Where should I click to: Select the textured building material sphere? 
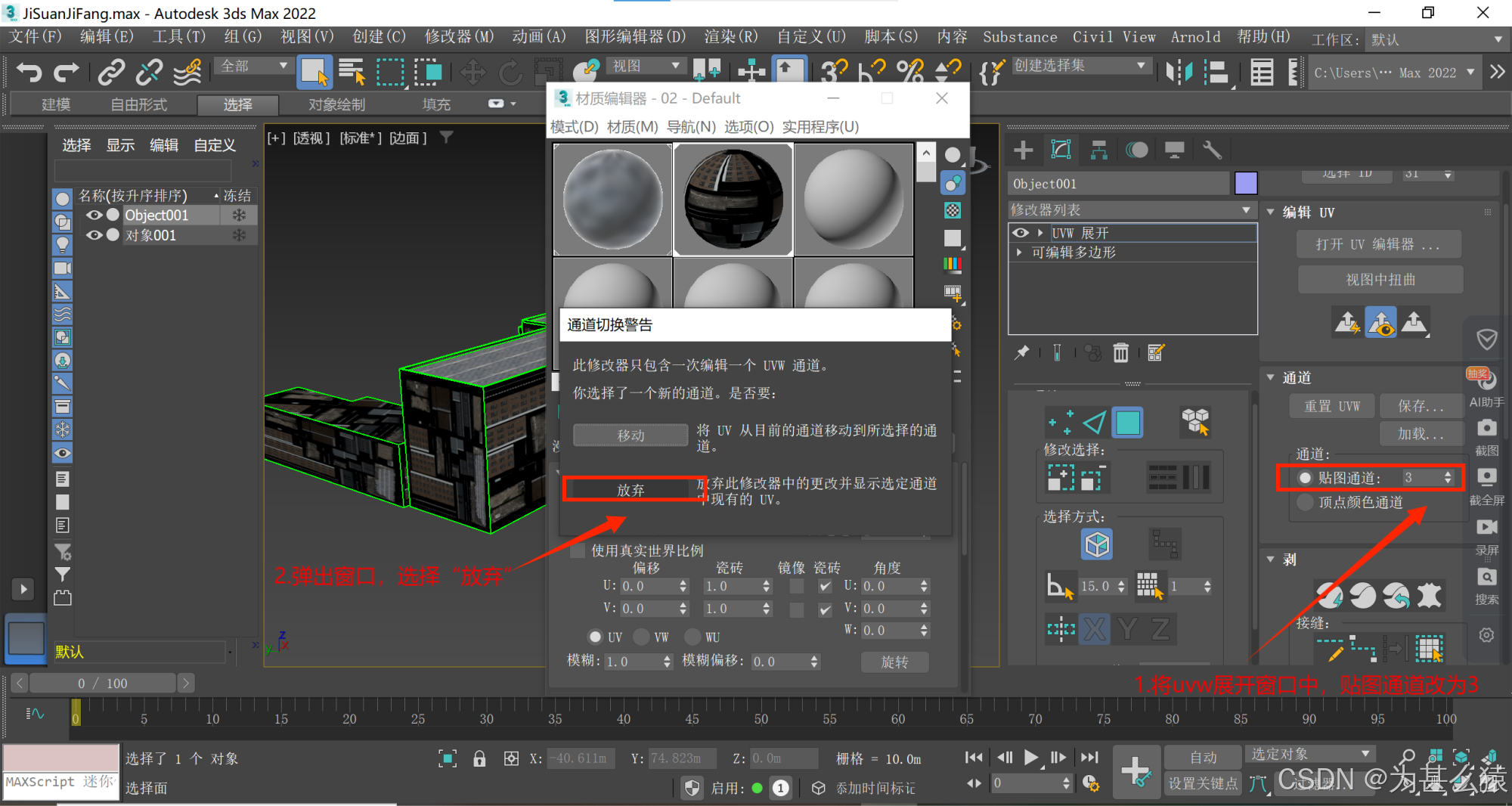733,199
